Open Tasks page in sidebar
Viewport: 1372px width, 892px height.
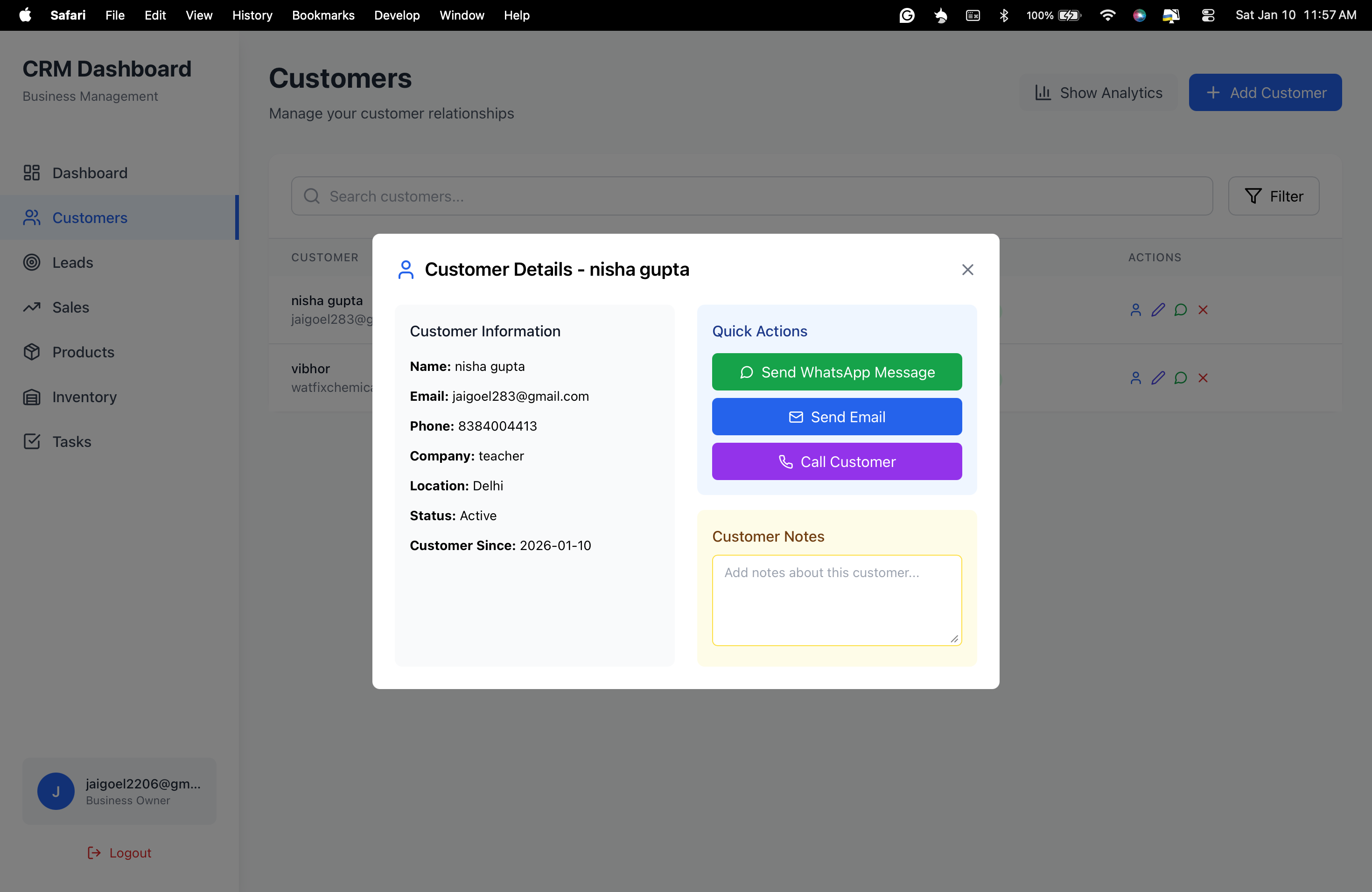[x=71, y=442]
